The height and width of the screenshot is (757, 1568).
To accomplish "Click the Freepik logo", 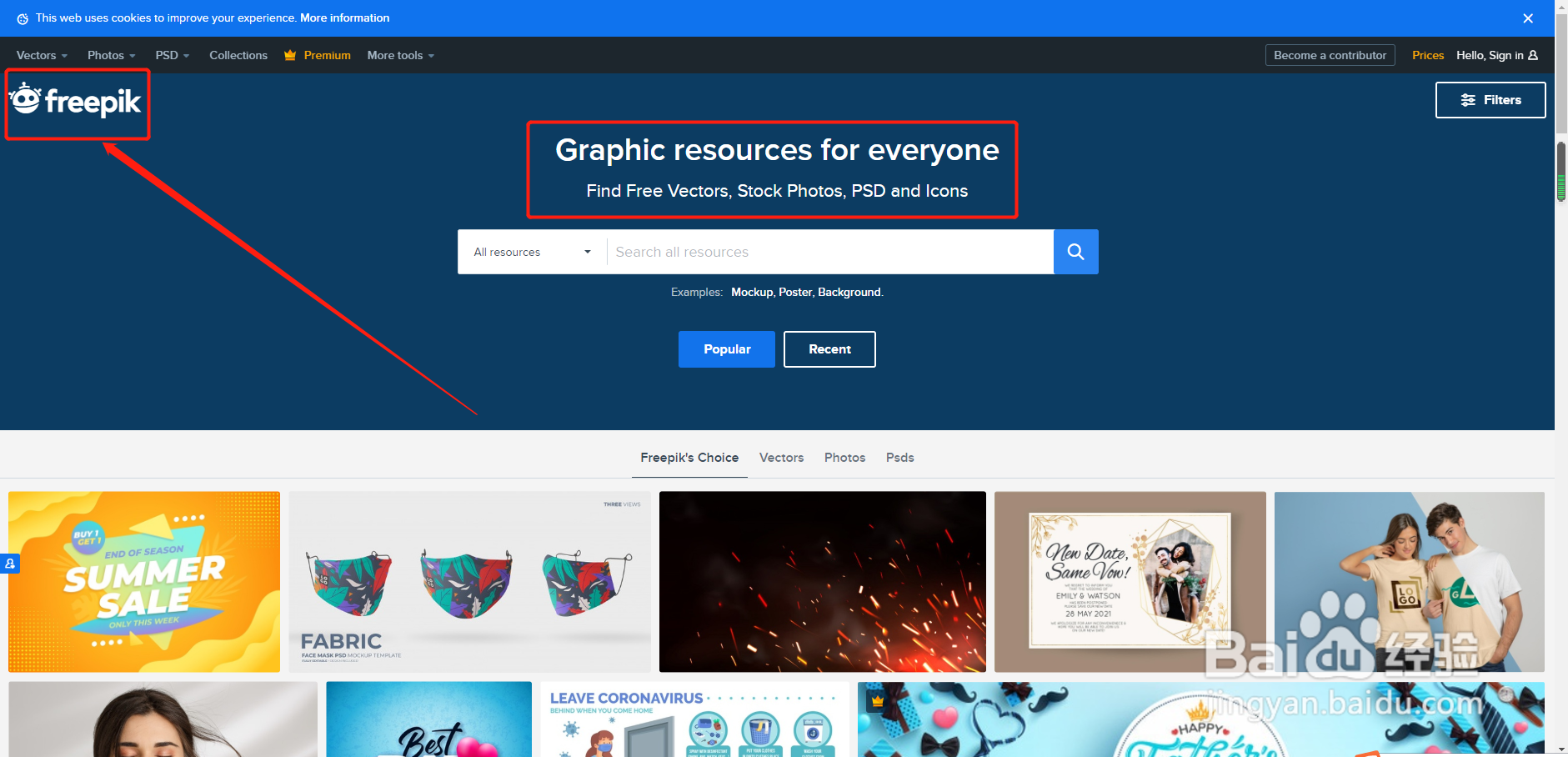I will (75, 101).
